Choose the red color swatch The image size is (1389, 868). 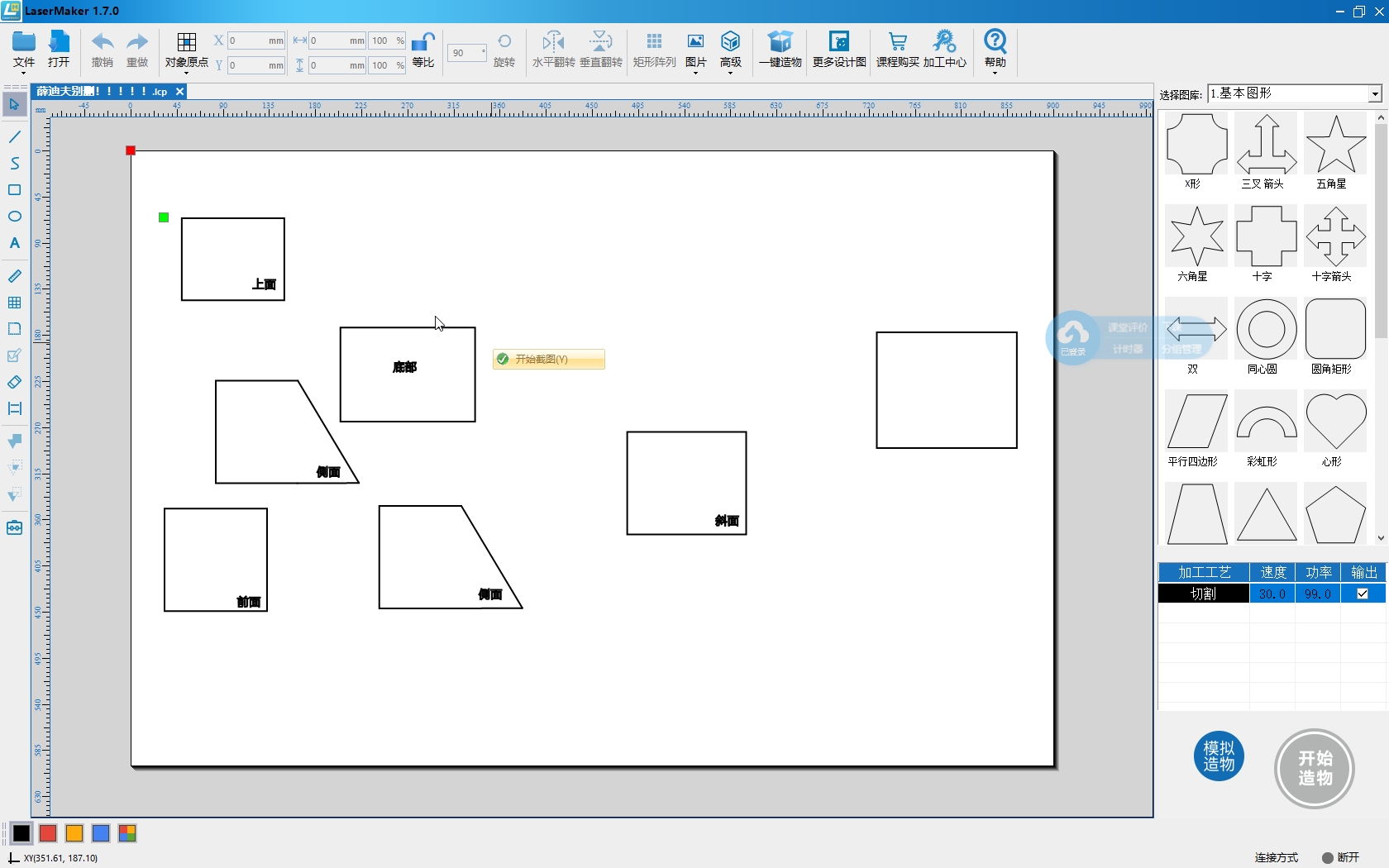[48, 833]
